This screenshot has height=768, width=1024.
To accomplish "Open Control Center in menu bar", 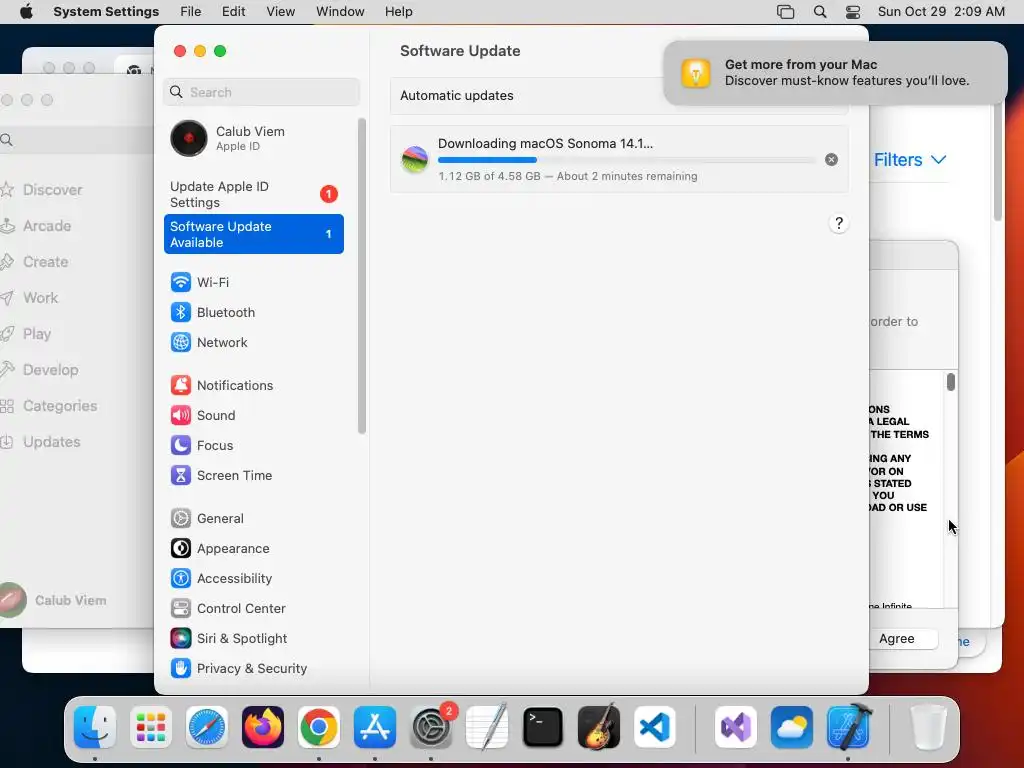I will [x=853, y=12].
